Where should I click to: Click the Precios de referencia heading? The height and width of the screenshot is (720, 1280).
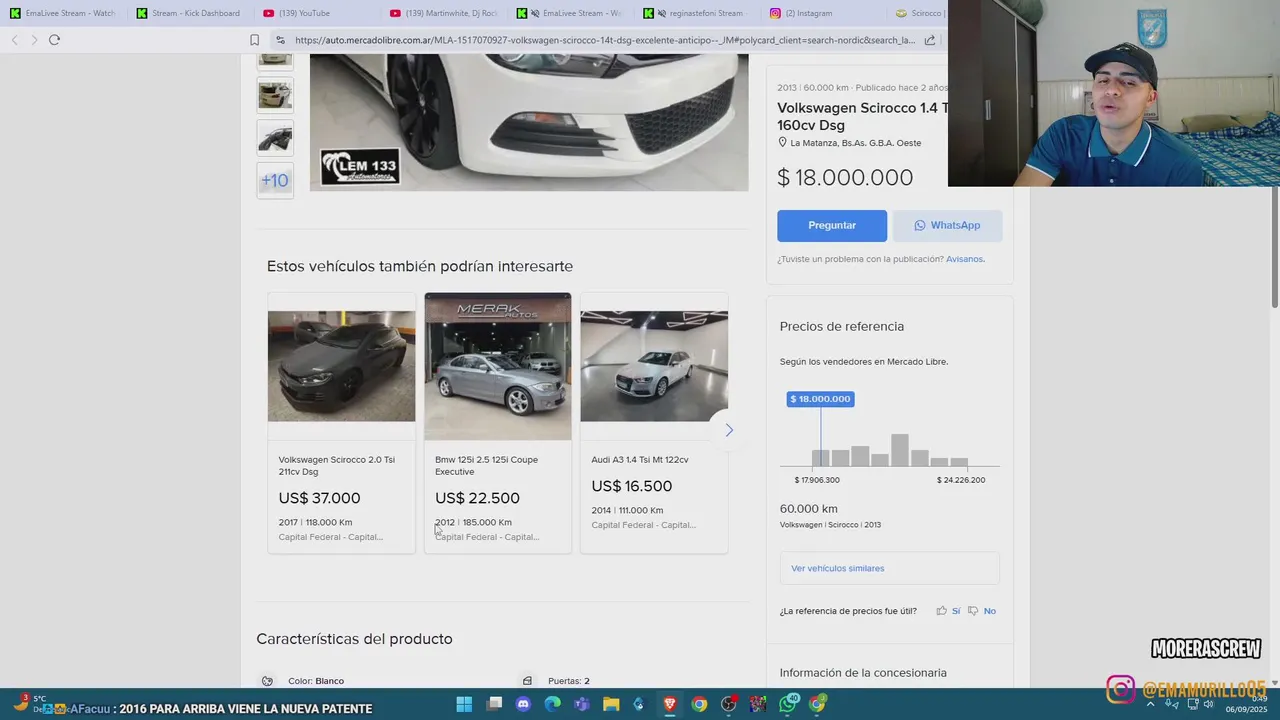(842, 327)
